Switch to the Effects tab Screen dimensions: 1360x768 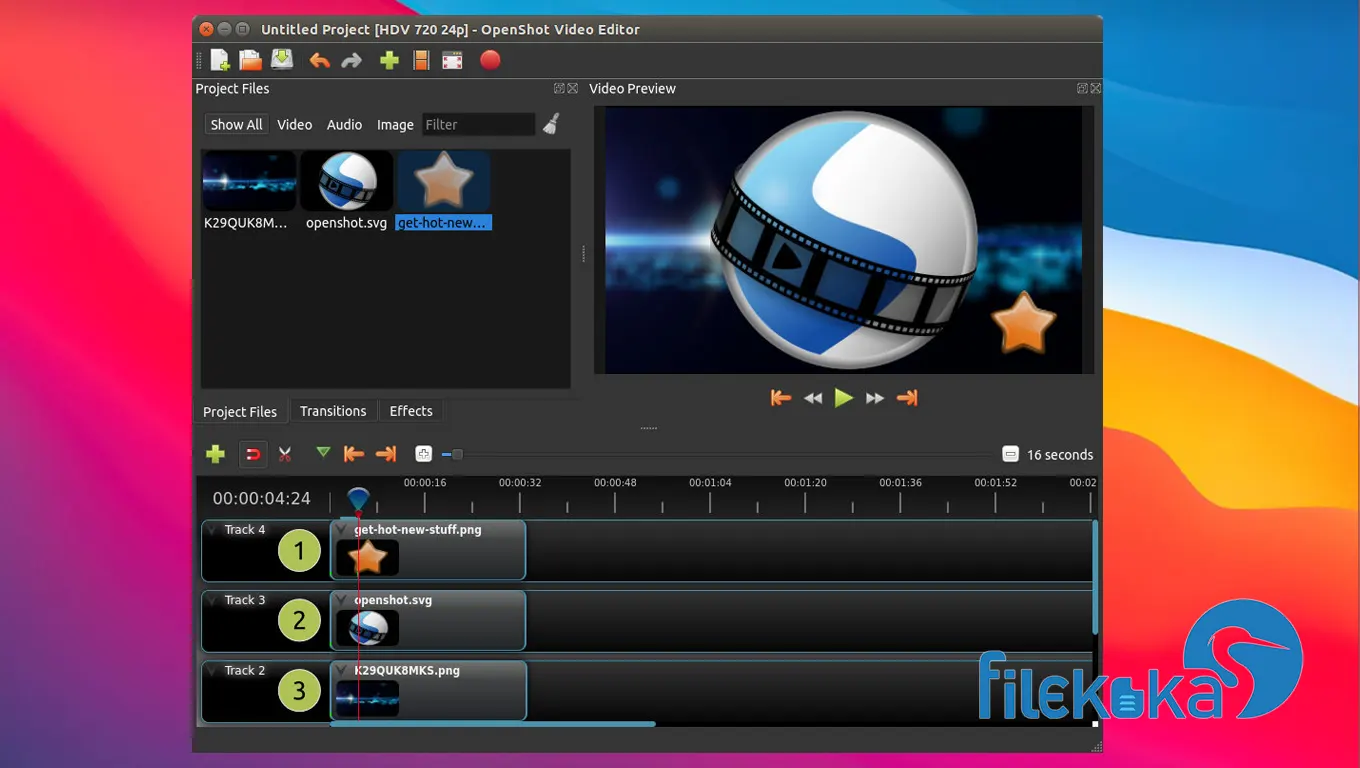(x=411, y=411)
